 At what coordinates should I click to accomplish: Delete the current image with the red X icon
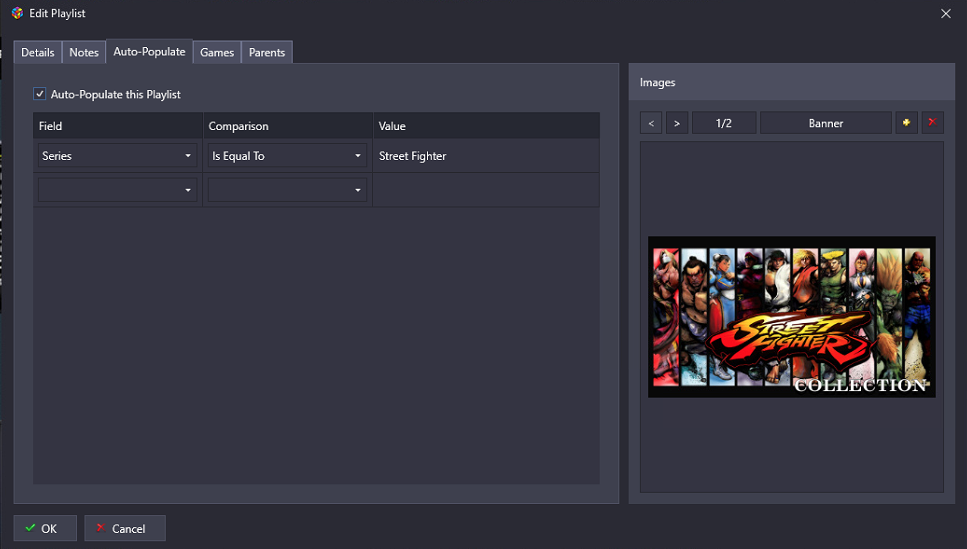[932, 123]
